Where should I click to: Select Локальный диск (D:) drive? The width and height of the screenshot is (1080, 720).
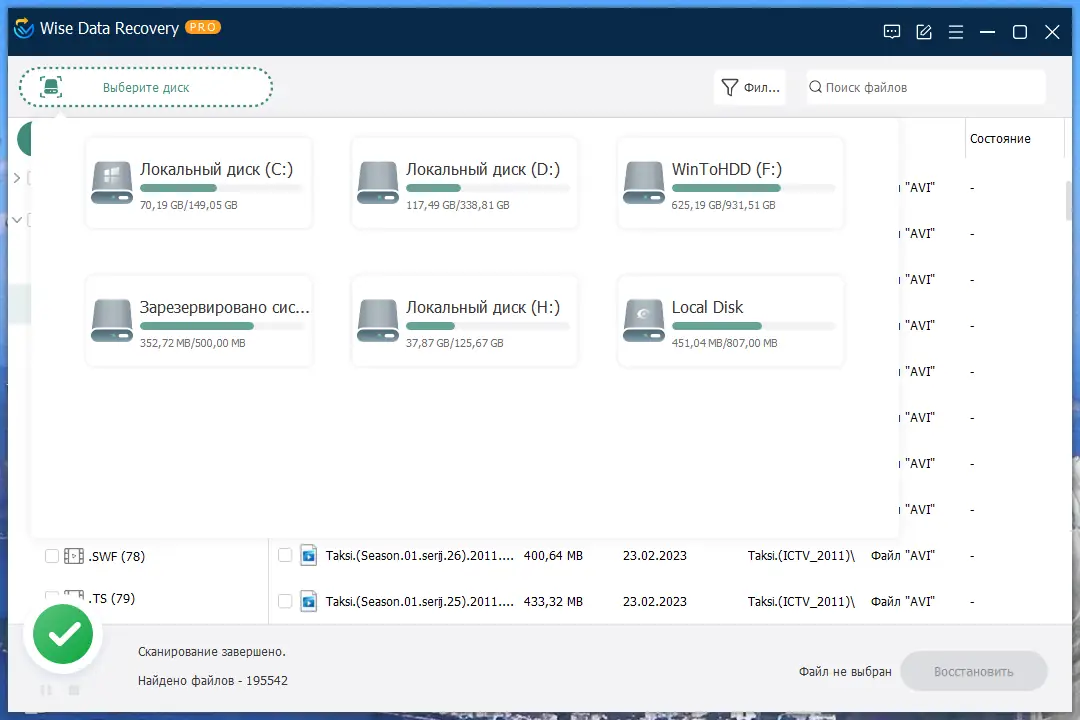[x=464, y=183]
